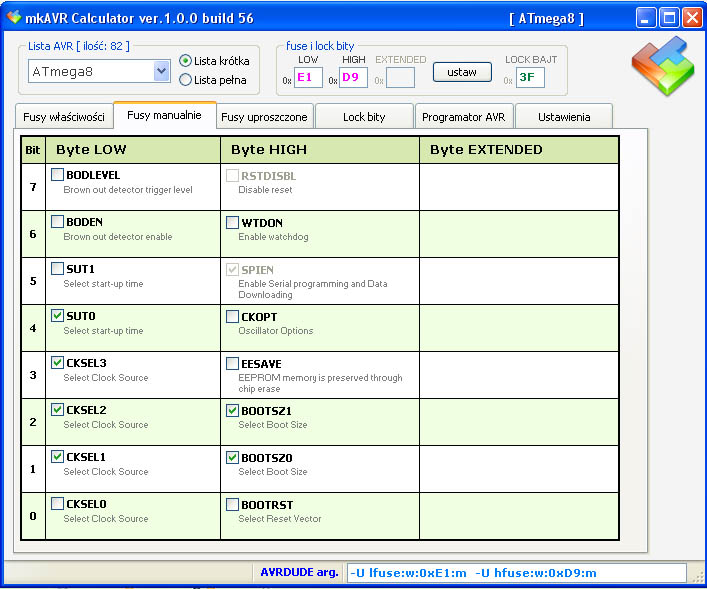Click the 'AVRDUDE arg.' label
This screenshot has height=589, width=707.
coord(299,572)
